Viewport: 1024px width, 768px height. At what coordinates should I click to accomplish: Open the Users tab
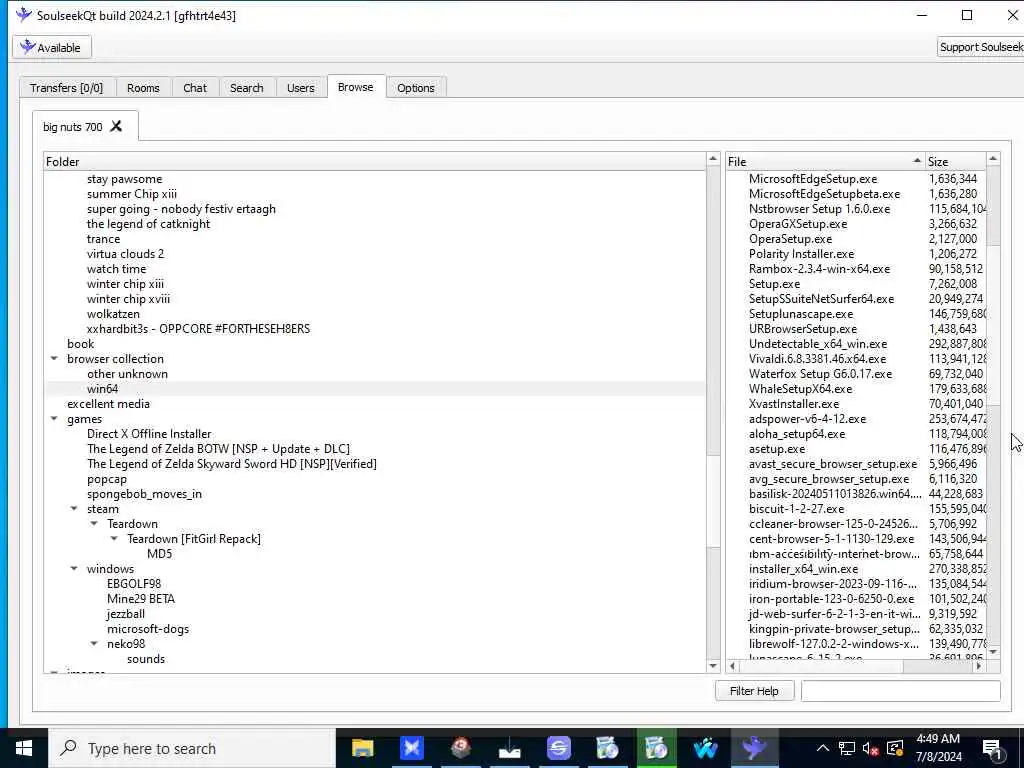(300, 88)
